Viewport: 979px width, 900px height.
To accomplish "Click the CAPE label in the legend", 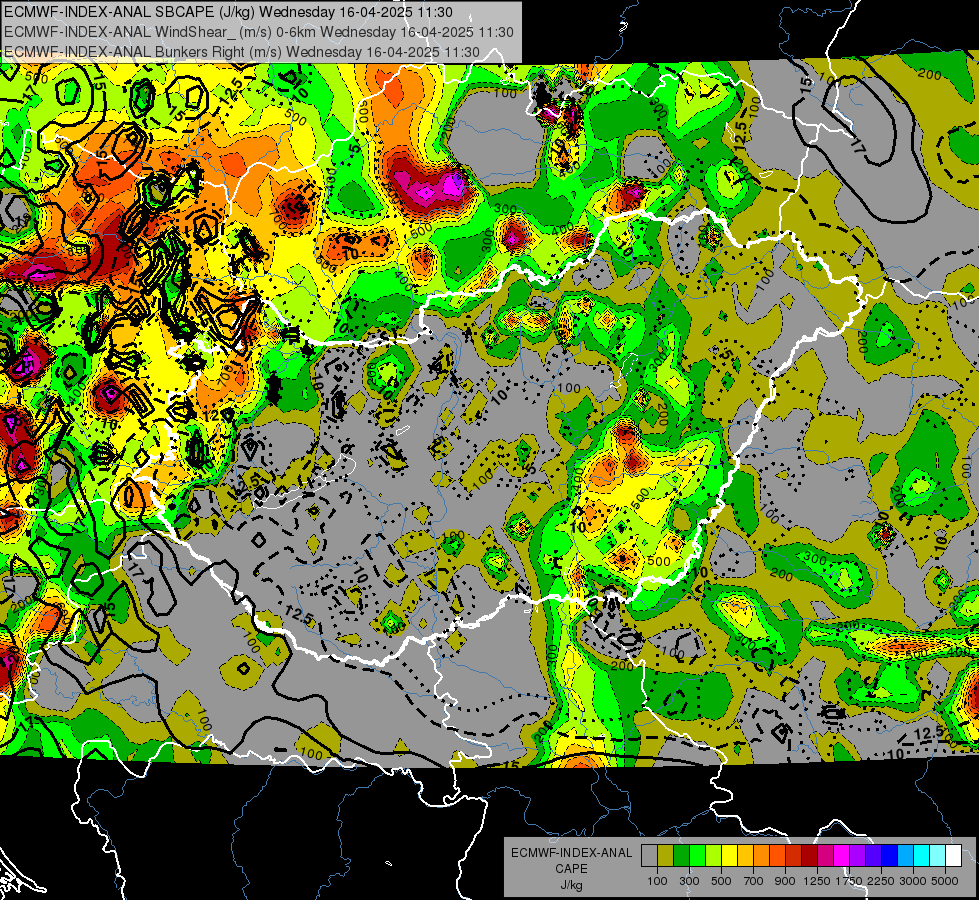I will click(x=571, y=869).
